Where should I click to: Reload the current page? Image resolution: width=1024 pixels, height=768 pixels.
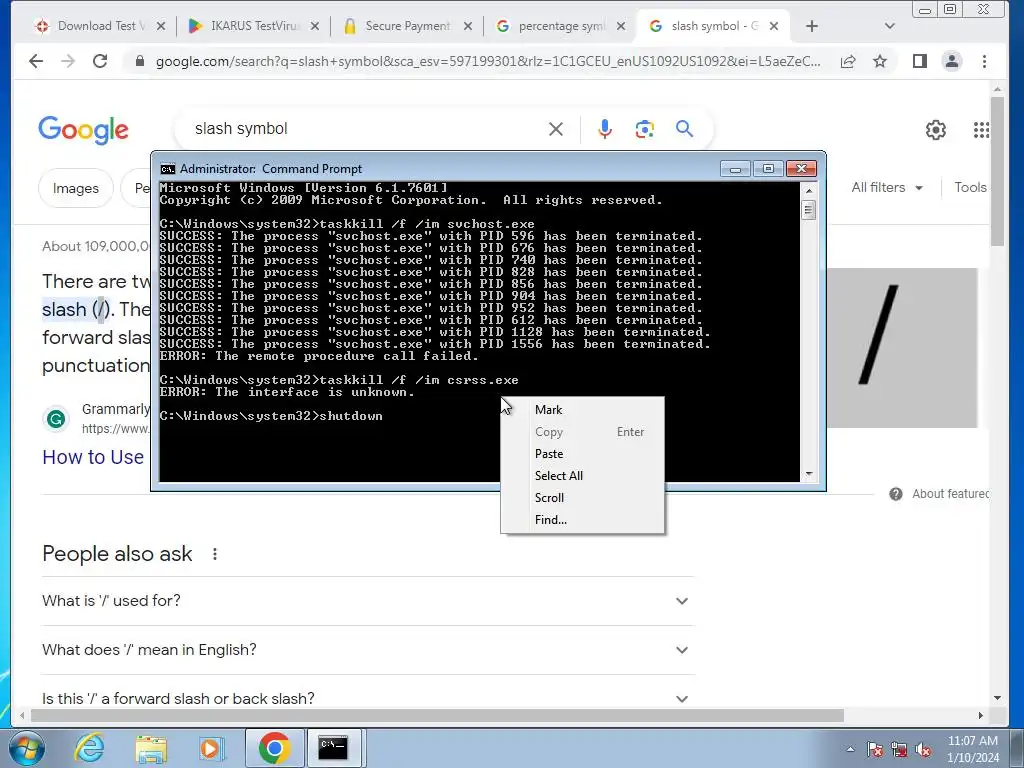100,61
